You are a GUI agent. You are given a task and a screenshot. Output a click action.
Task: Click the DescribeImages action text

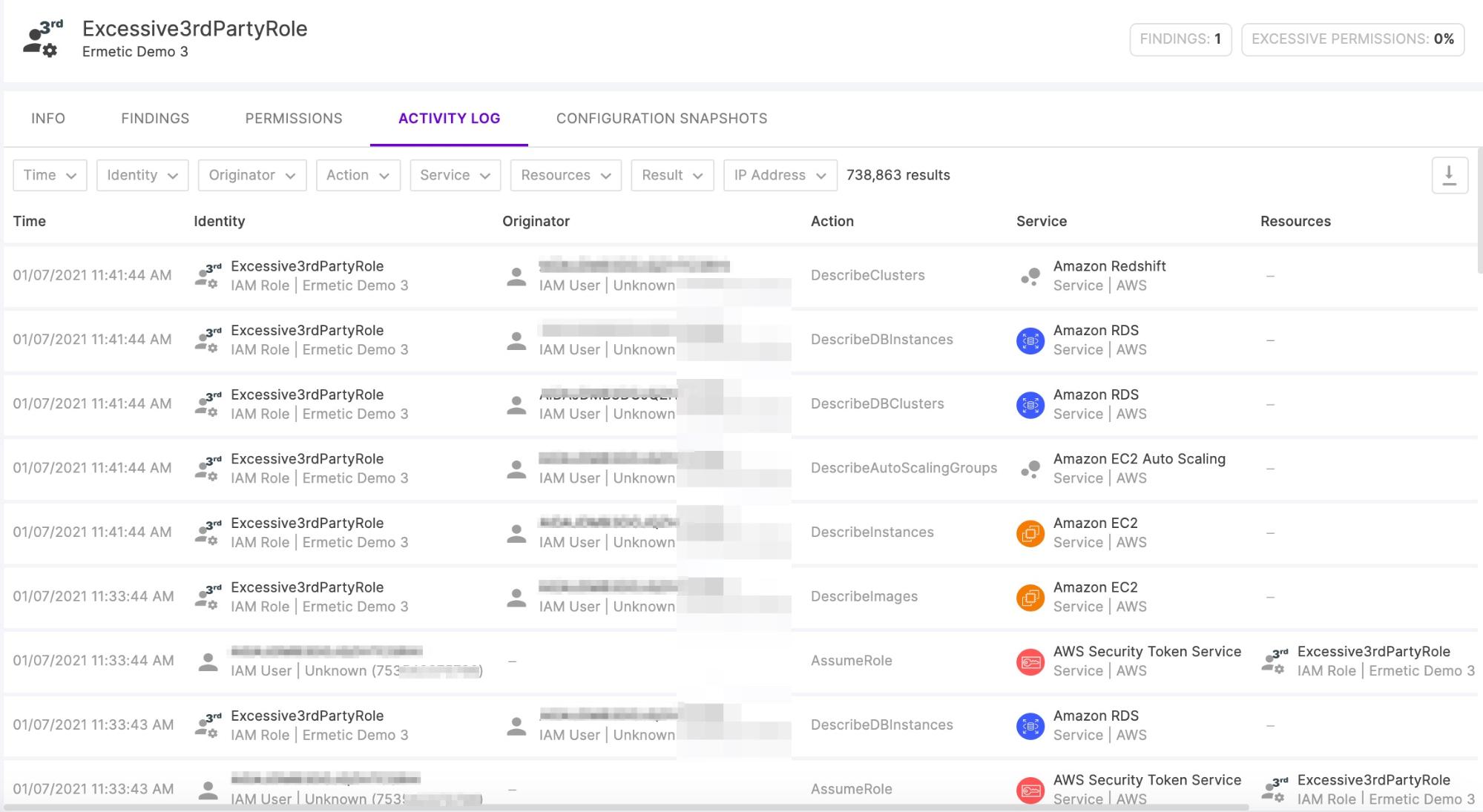click(x=864, y=597)
